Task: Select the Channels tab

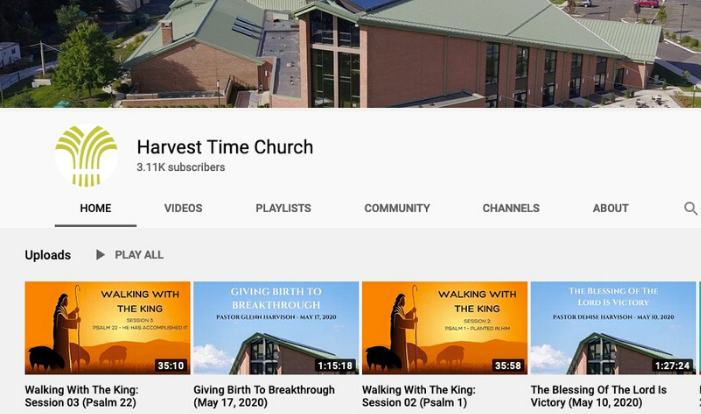Action: point(511,208)
